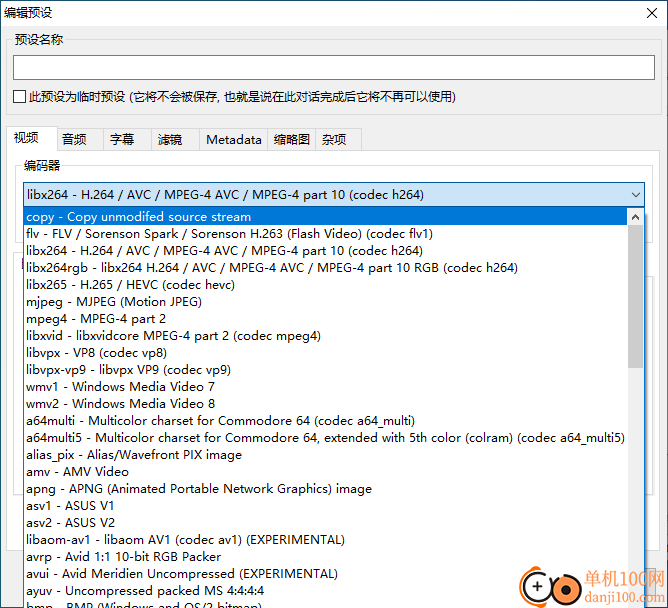
Task: Select libvpx - VP8 encoder
Action: [x=325, y=353]
